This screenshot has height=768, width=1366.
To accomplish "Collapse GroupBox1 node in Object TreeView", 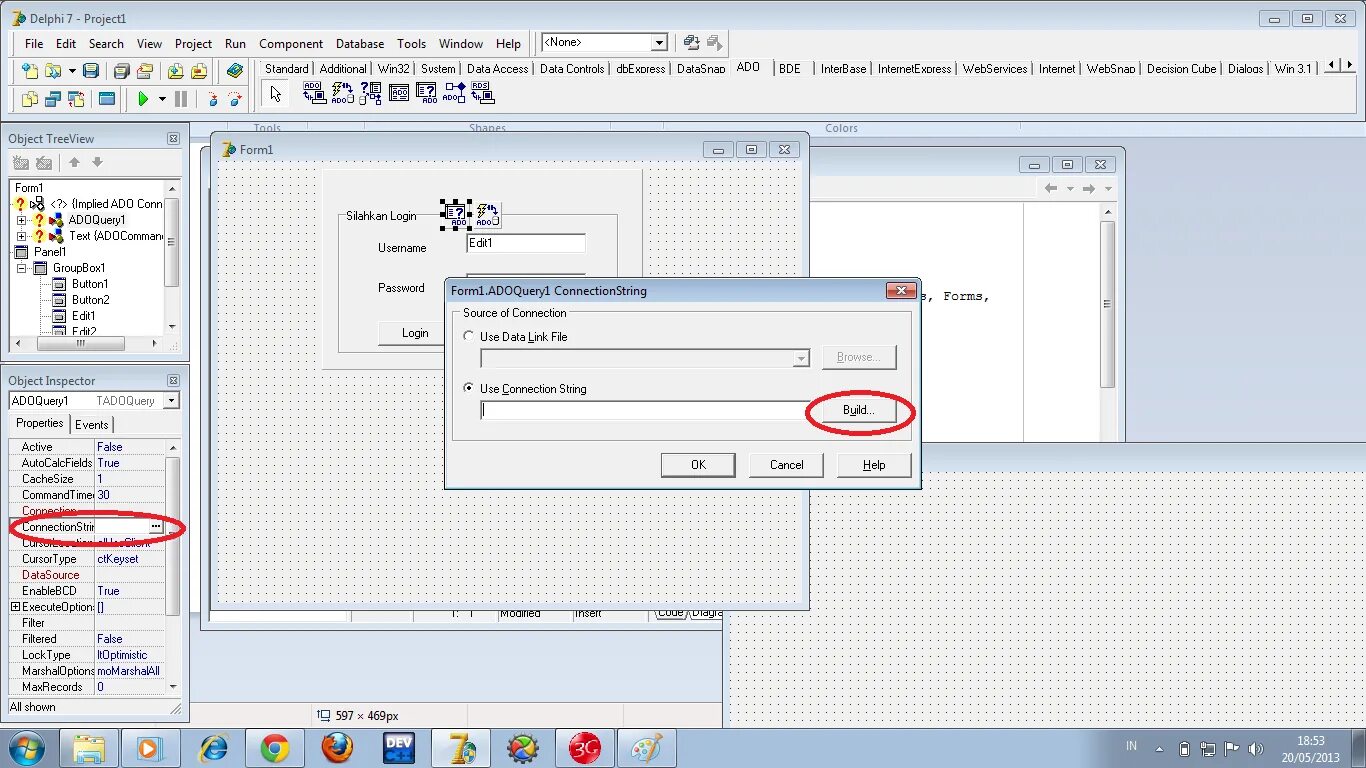I will (21, 268).
